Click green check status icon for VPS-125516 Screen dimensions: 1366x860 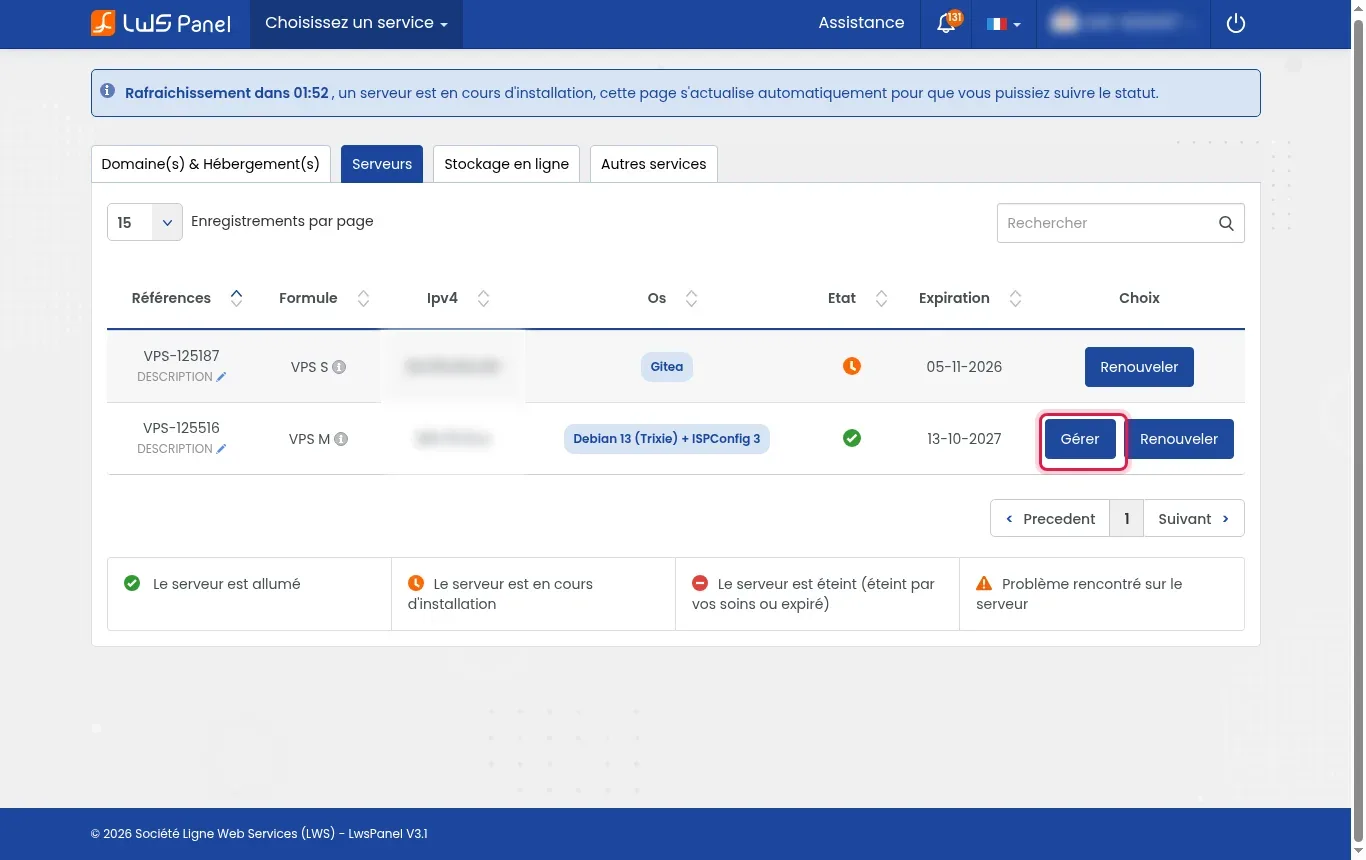[851, 438]
